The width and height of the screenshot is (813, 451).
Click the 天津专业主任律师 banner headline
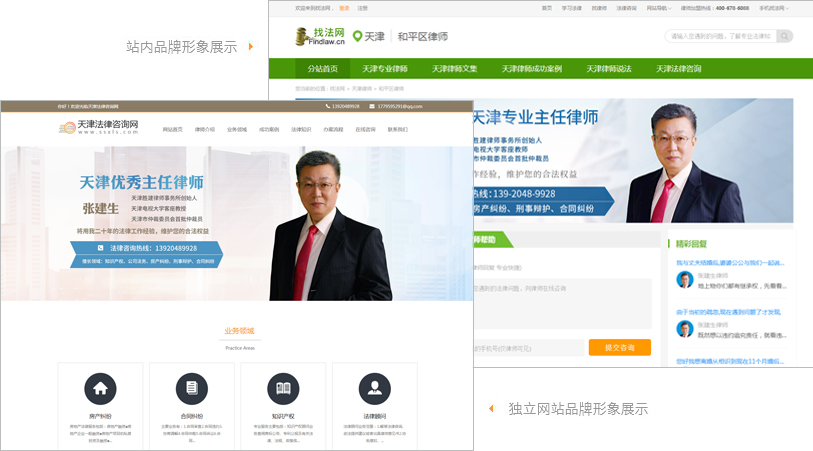tap(536, 117)
